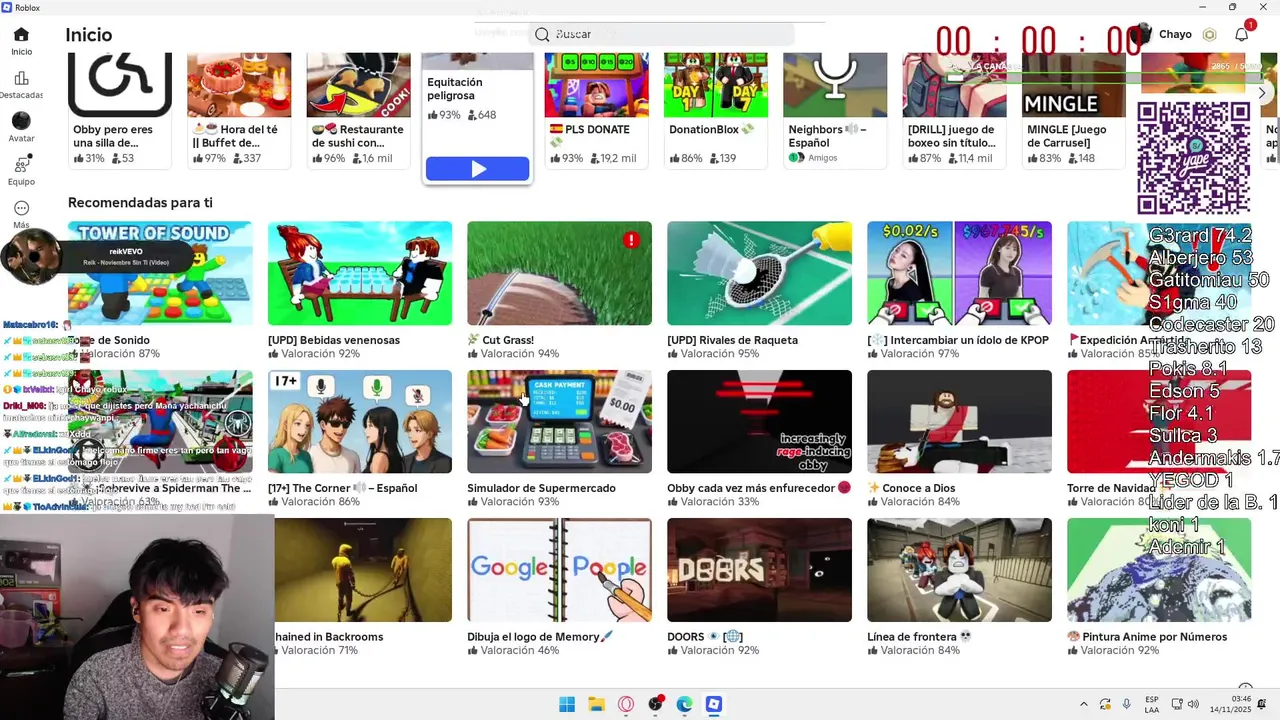
Task: Click the [UPD] Bebidas venenosas title
Action: [x=334, y=340]
